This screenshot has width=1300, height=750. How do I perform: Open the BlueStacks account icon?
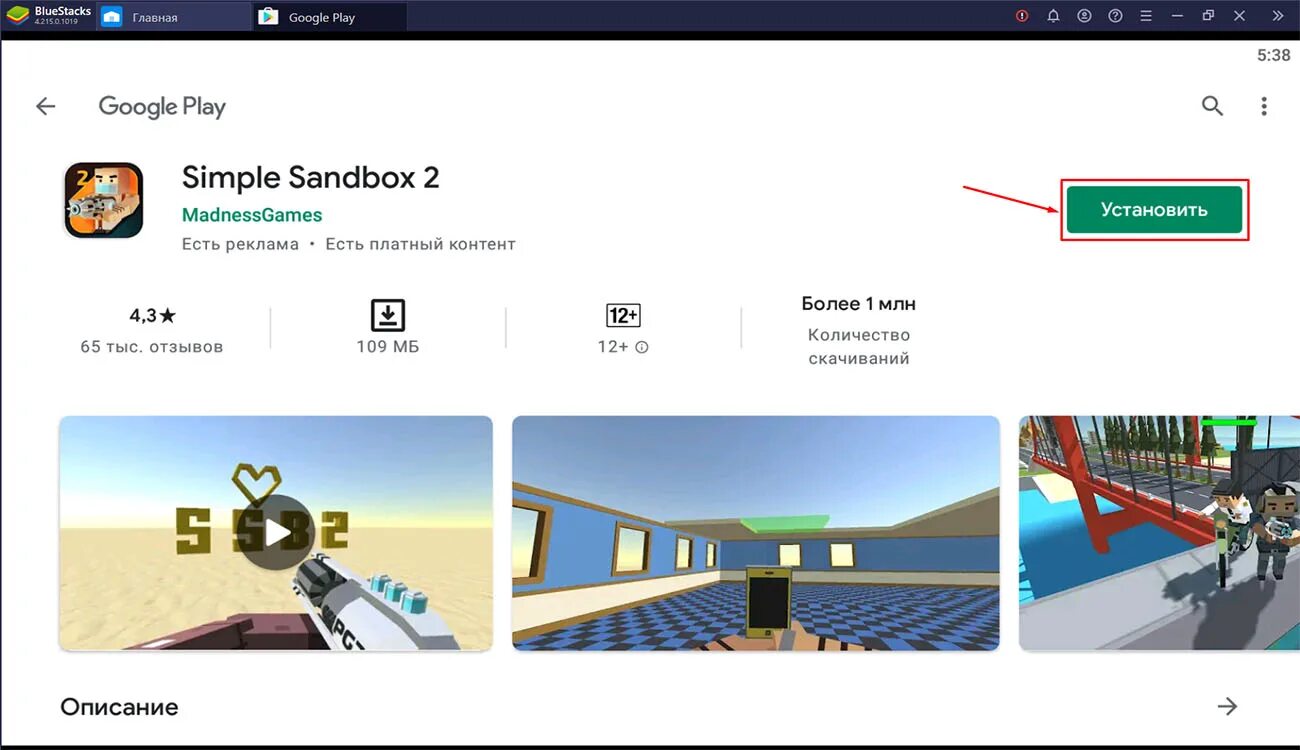1084,15
